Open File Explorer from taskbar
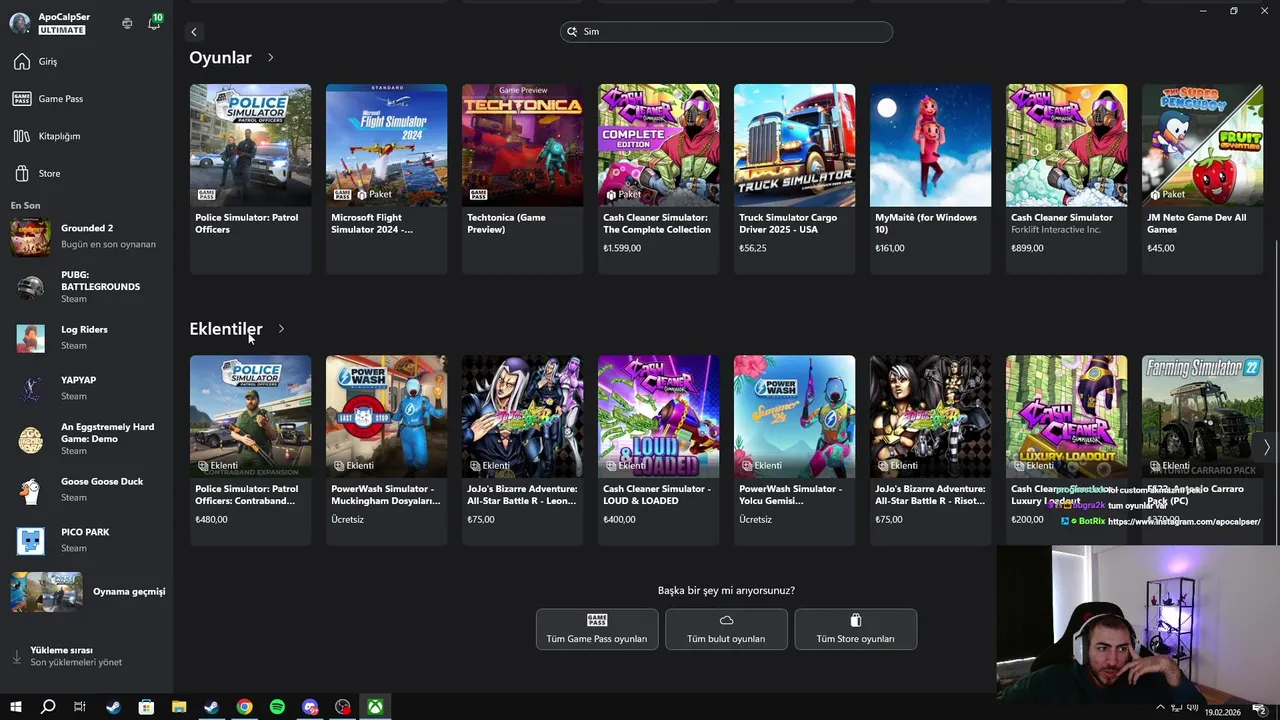 (179, 707)
